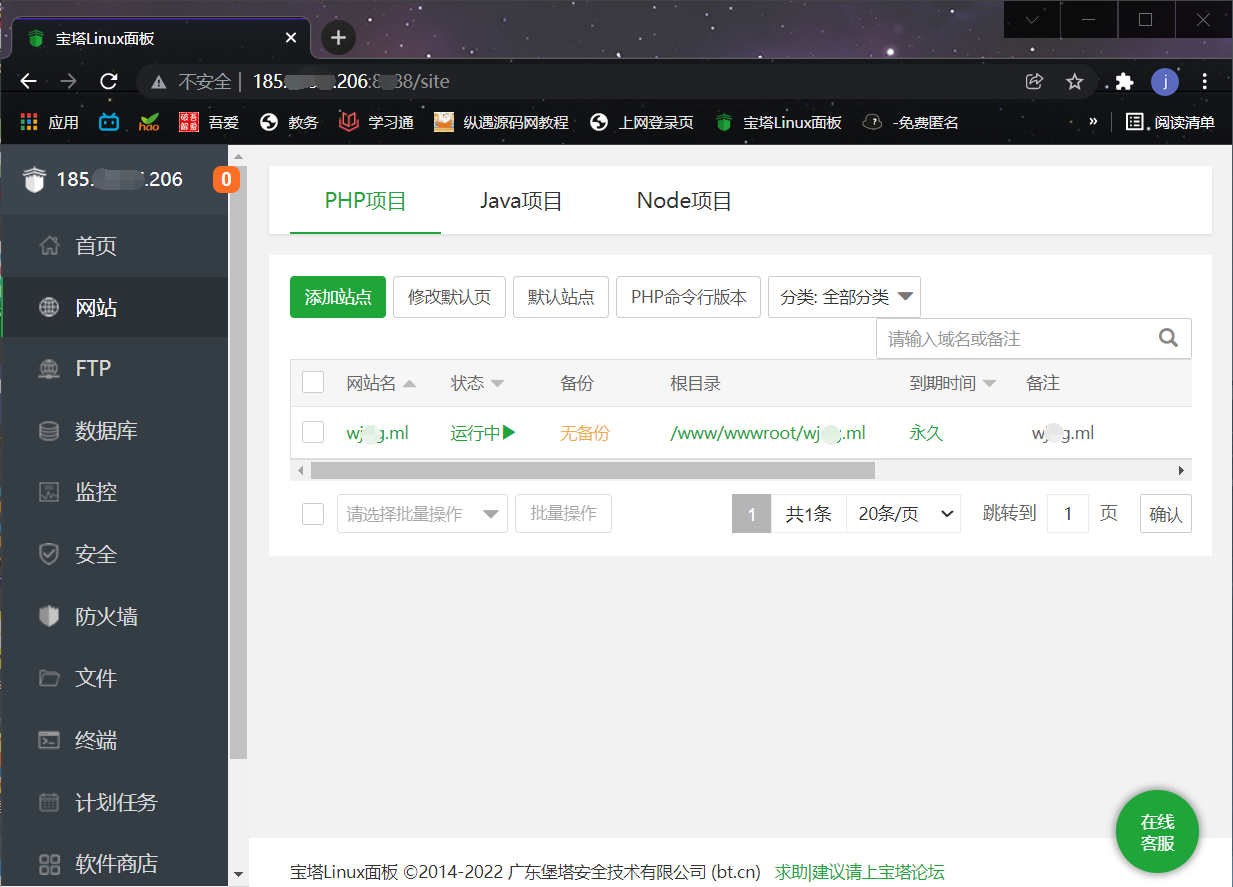Image resolution: width=1233 pixels, height=887 pixels.
Task: Click the 确认 page jump button
Action: click(1166, 515)
